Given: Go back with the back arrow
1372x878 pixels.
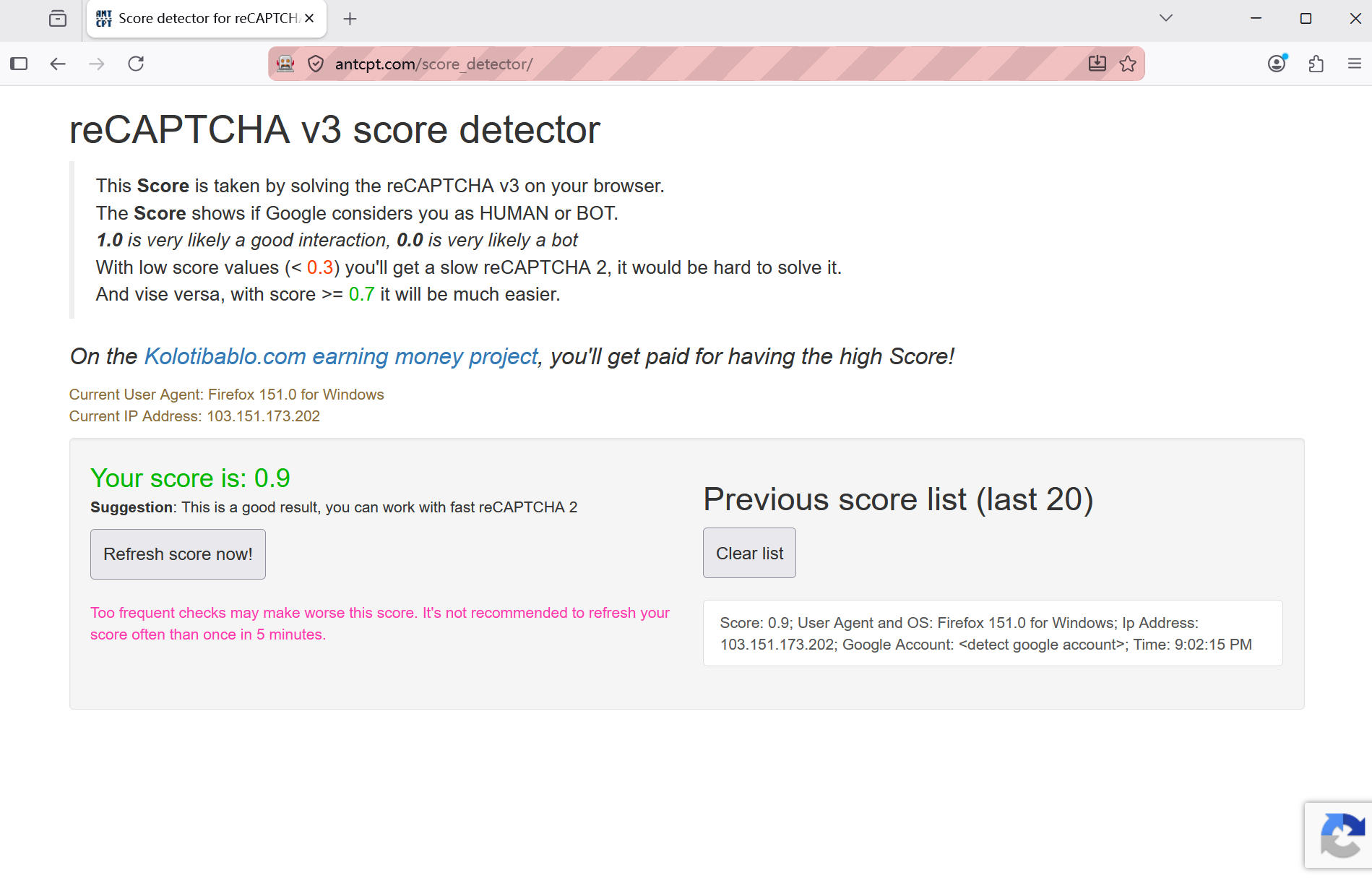Looking at the screenshot, I should 58,64.
